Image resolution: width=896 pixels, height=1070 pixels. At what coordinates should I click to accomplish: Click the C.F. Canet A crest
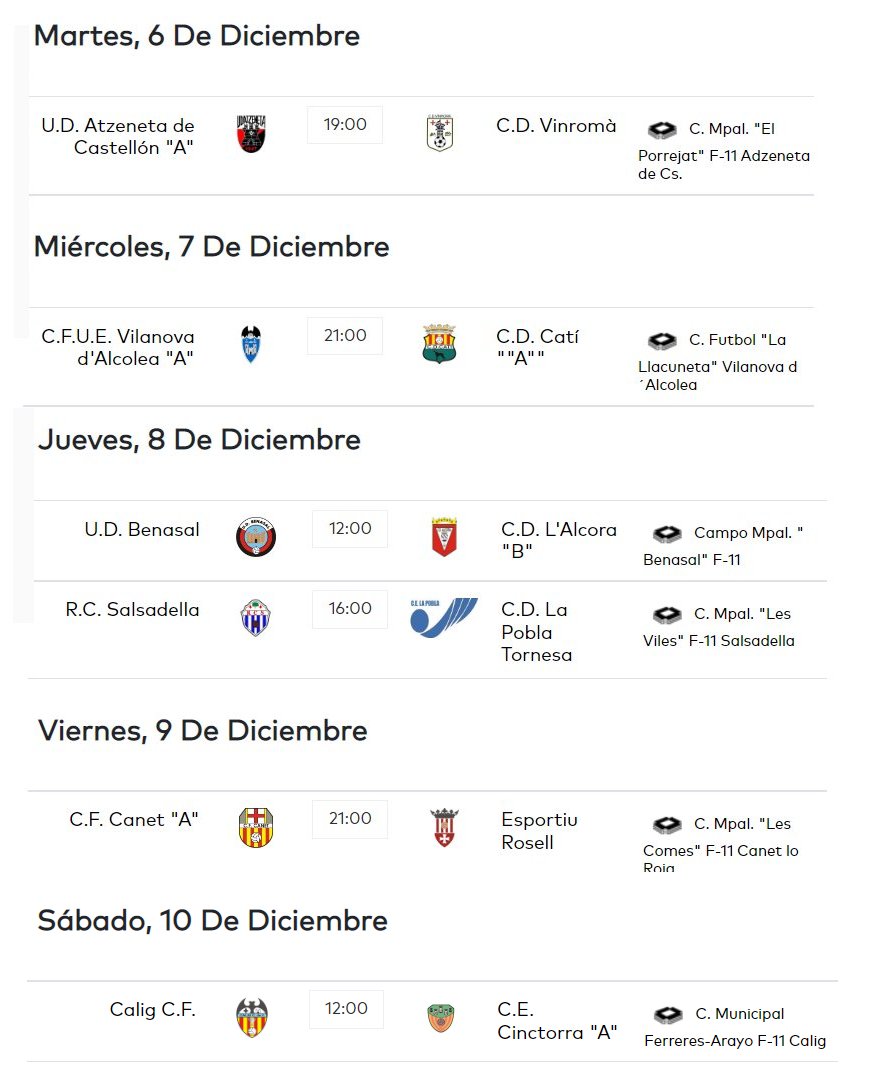point(256,828)
